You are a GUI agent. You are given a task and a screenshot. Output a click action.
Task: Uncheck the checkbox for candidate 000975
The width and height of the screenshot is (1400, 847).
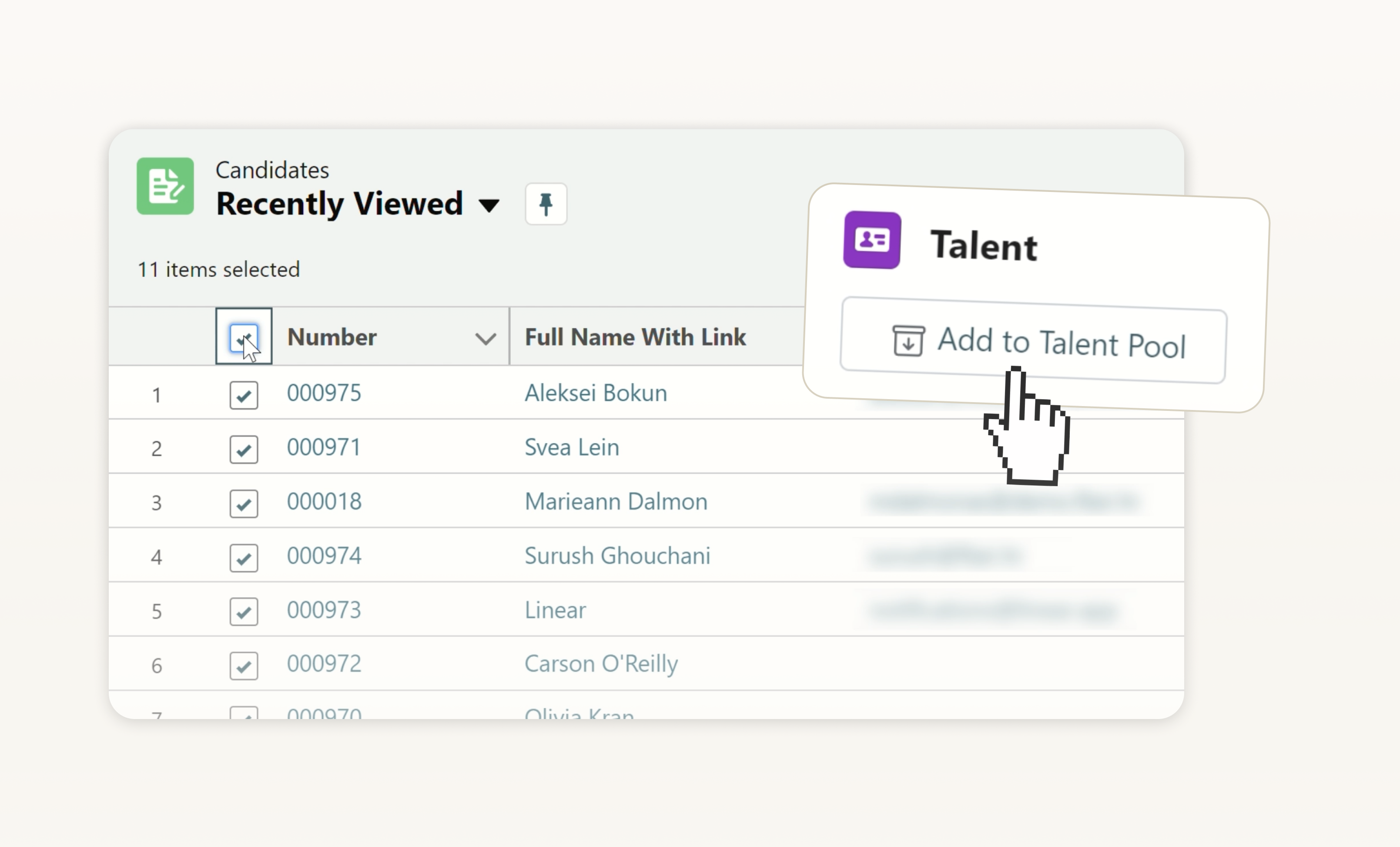pos(244,395)
